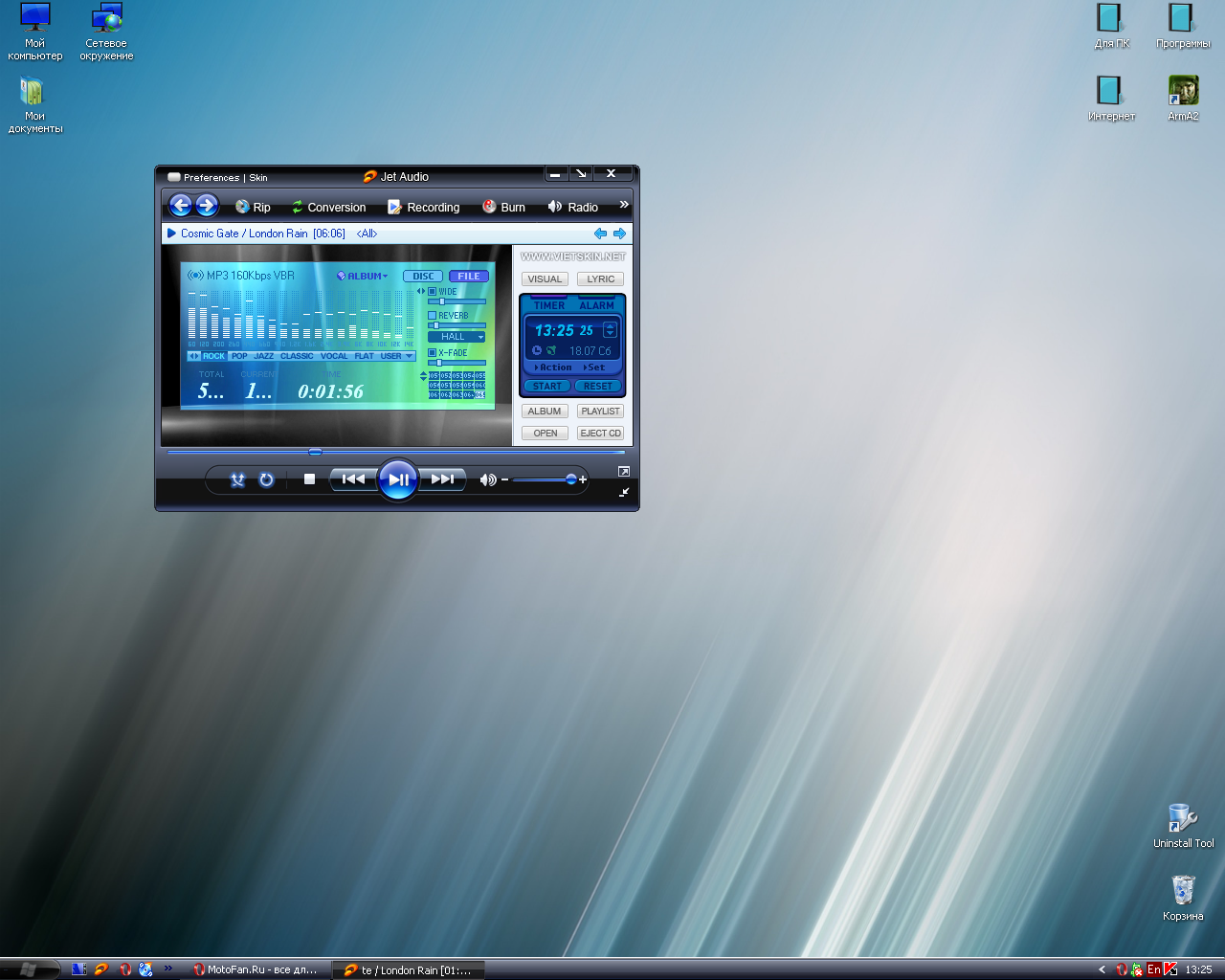This screenshot has height=980, width=1225.
Task: Select the POP equalizer preset
Action: click(239, 356)
